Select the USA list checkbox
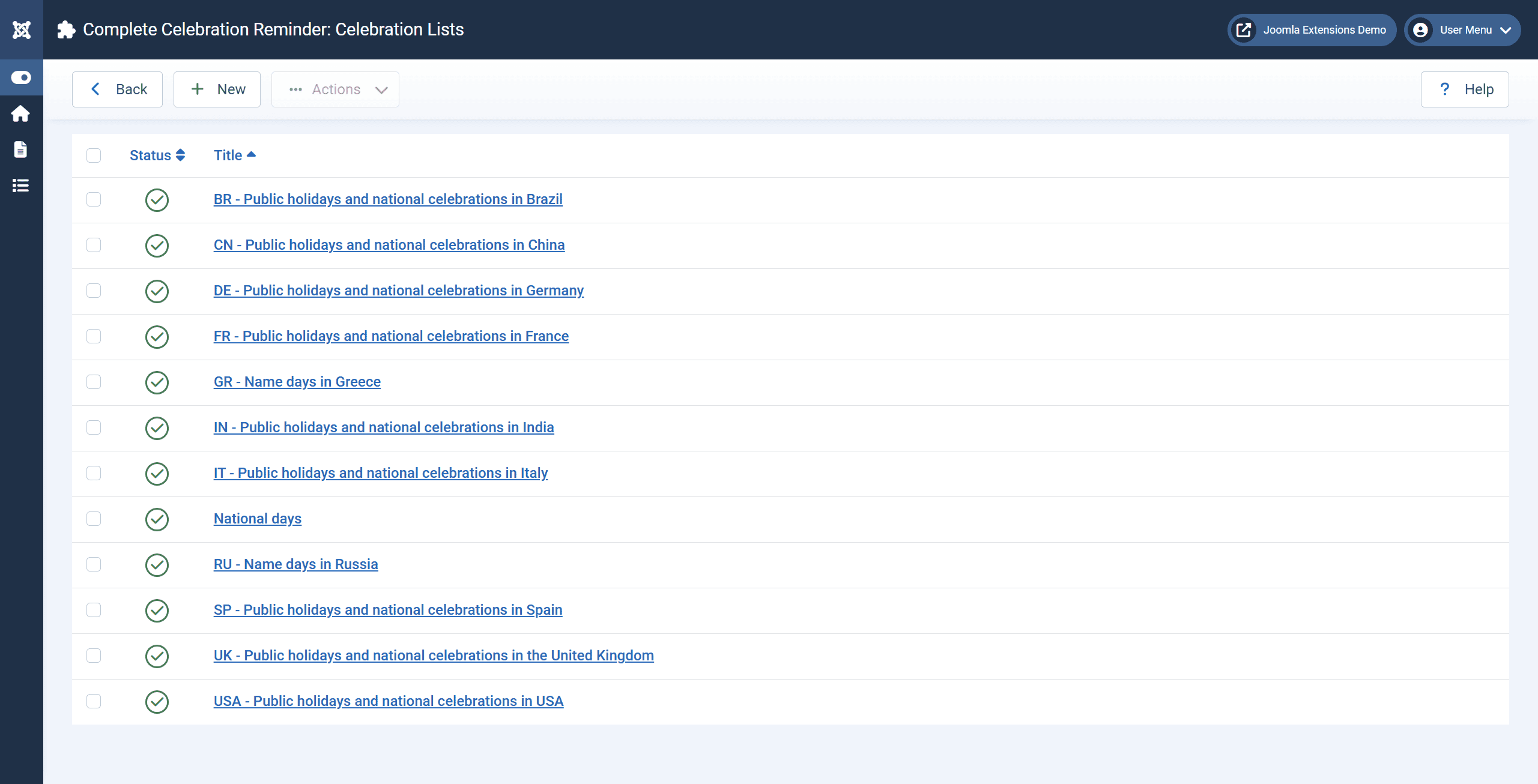This screenshot has height=784, width=1538. (94, 701)
